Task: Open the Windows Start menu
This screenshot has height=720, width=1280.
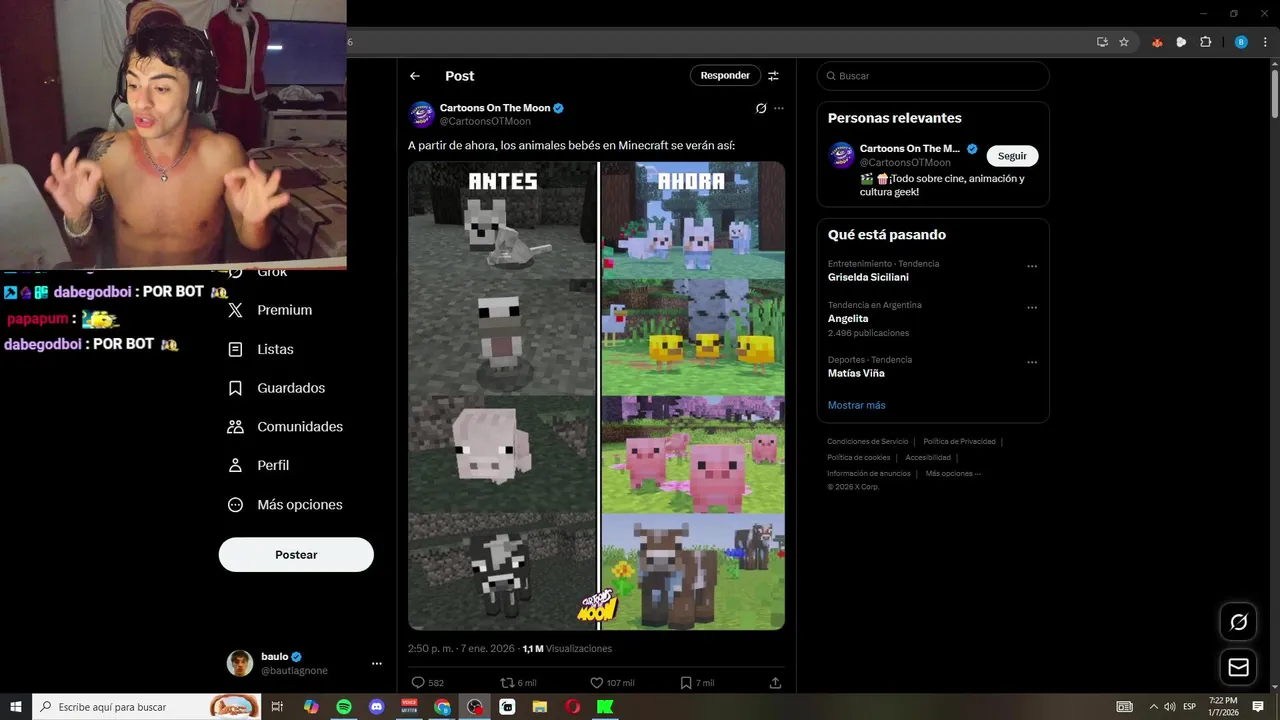Action: coord(16,707)
